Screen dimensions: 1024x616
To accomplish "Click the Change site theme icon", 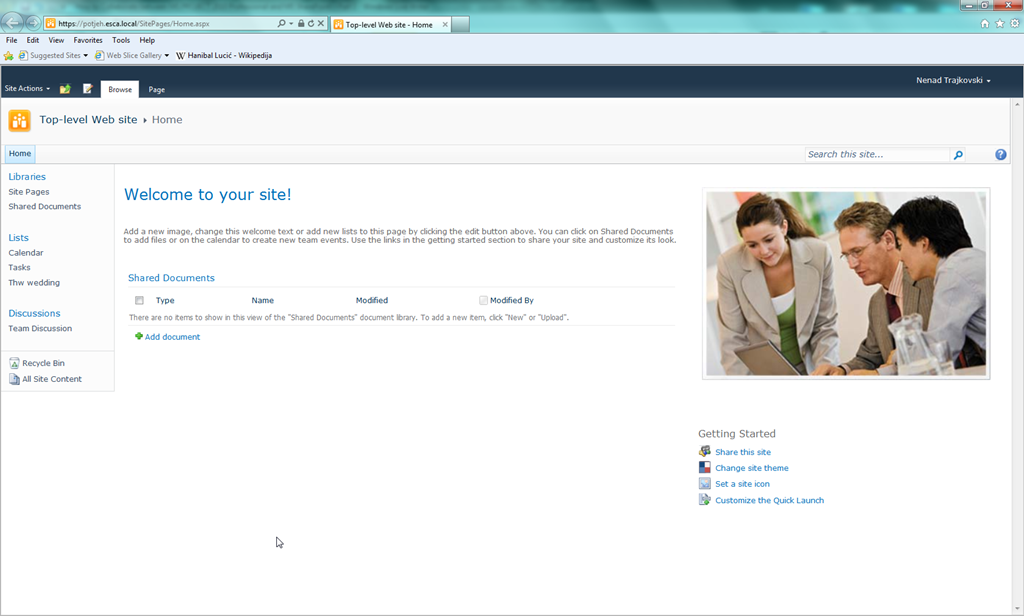I will pos(705,468).
